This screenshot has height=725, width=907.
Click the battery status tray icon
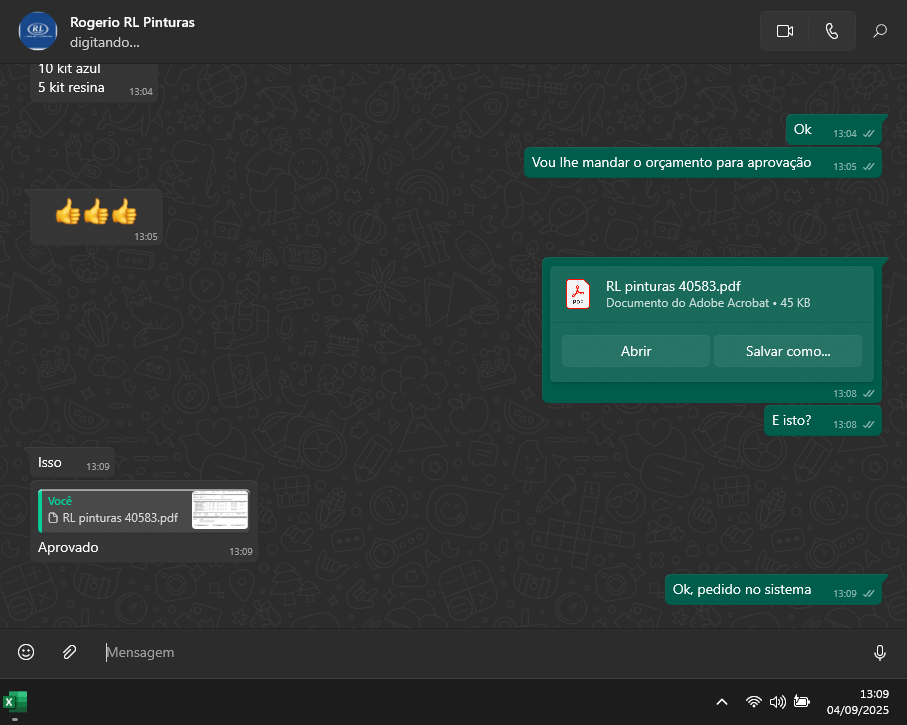coord(801,702)
